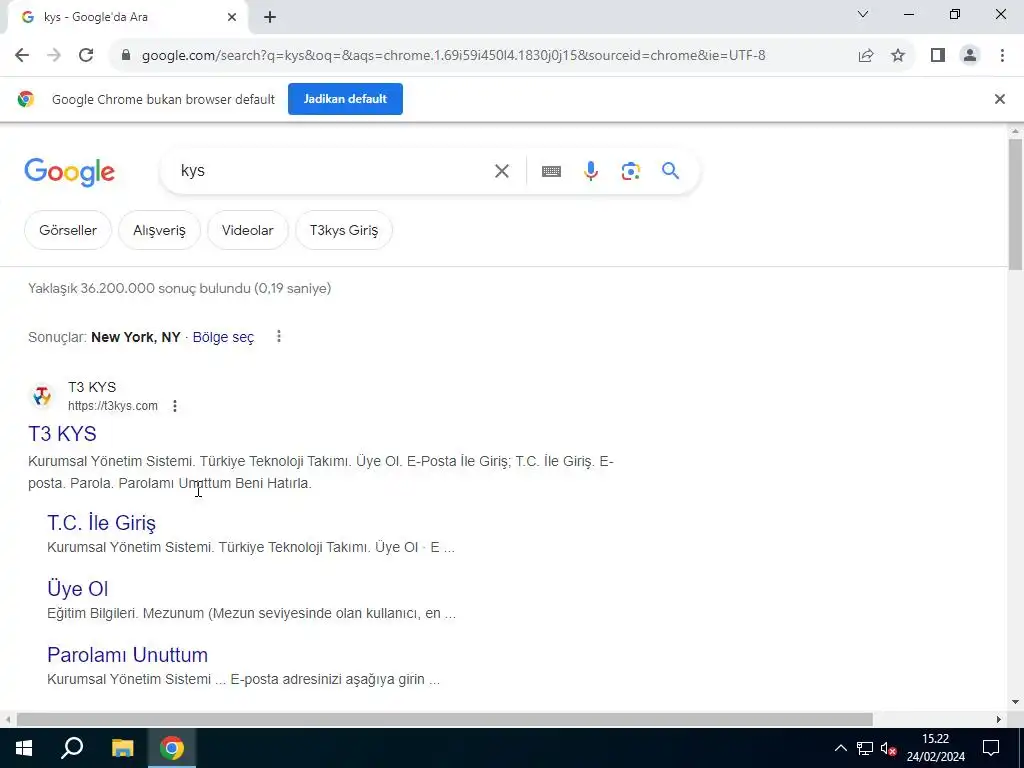Click the muted volume tray icon
The width and height of the screenshot is (1024, 768).
click(x=888, y=748)
